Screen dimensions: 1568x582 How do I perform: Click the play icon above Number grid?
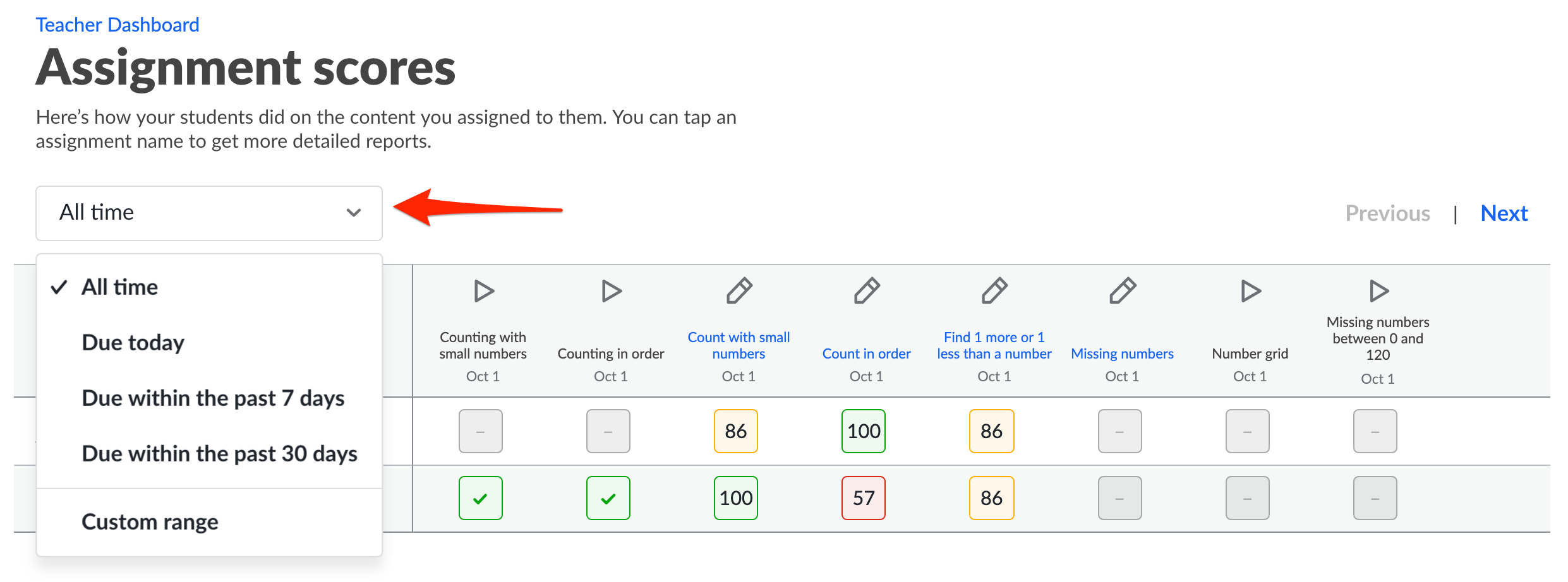click(x=1251, y=291)
